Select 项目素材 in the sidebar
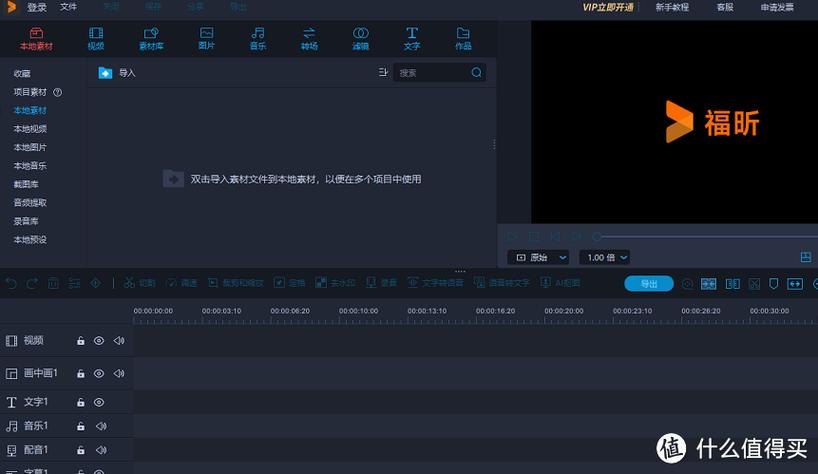 (30, 92)
